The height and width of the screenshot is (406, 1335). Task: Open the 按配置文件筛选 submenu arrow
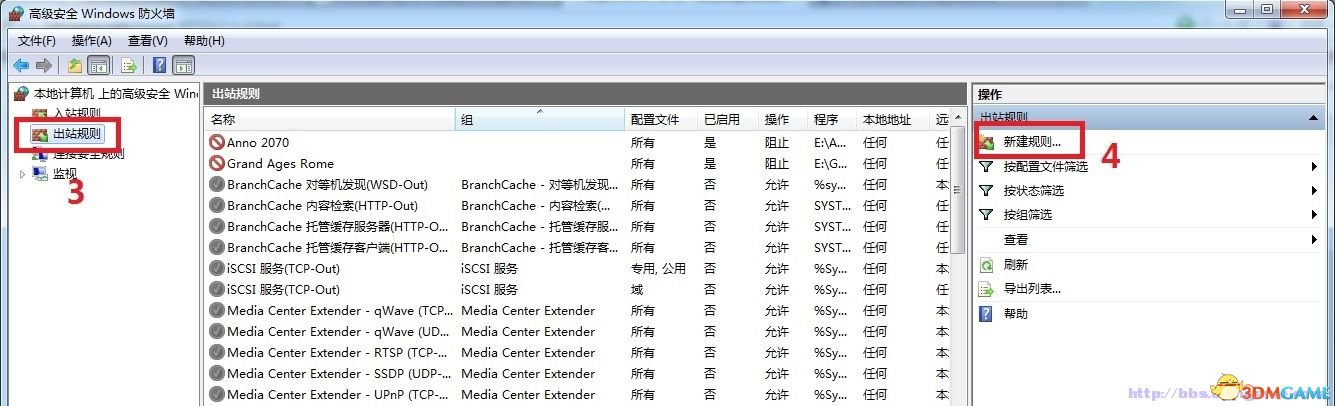coord(1313,167)
